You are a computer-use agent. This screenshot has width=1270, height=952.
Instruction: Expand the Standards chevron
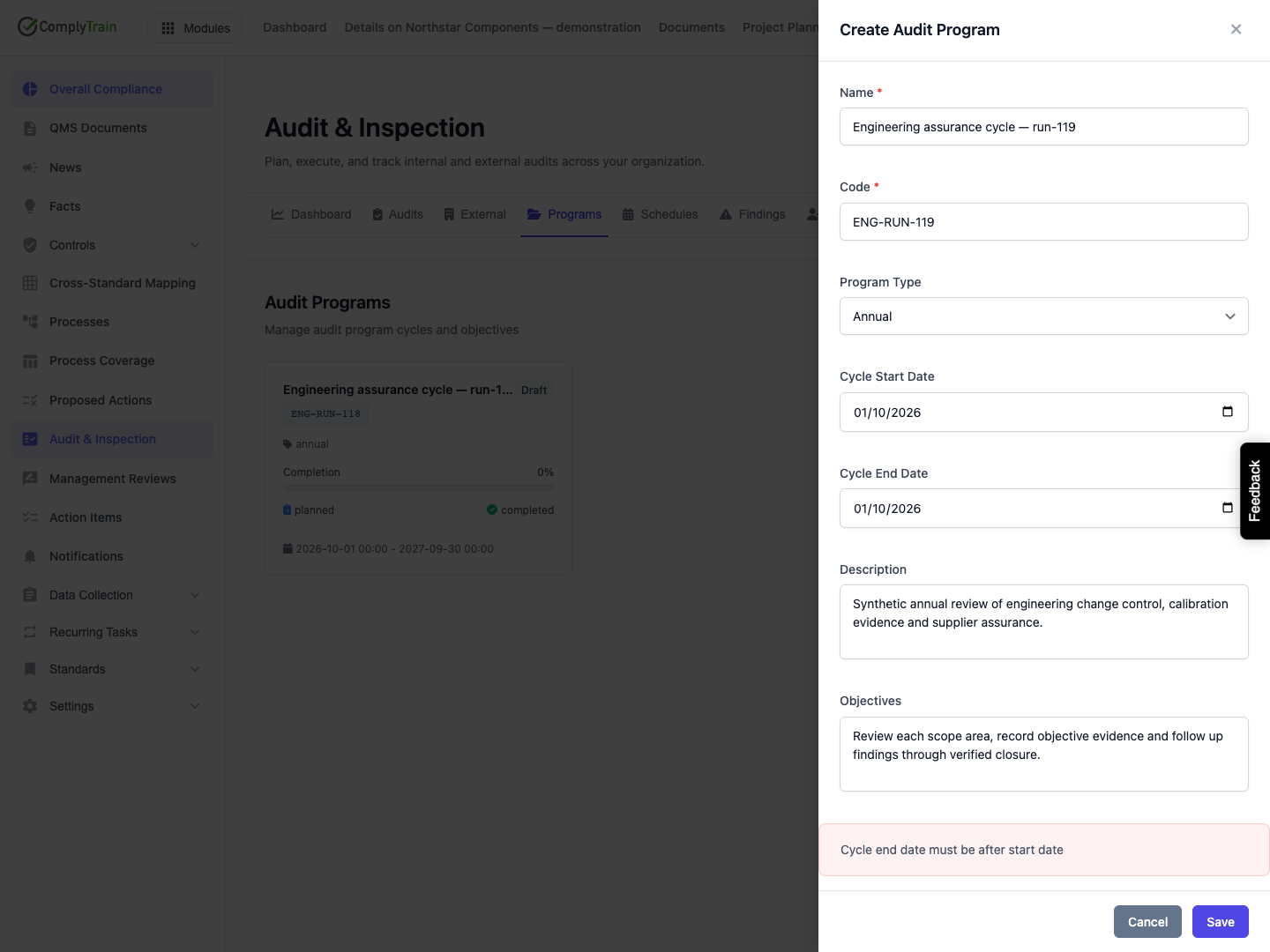click(195, 669)
